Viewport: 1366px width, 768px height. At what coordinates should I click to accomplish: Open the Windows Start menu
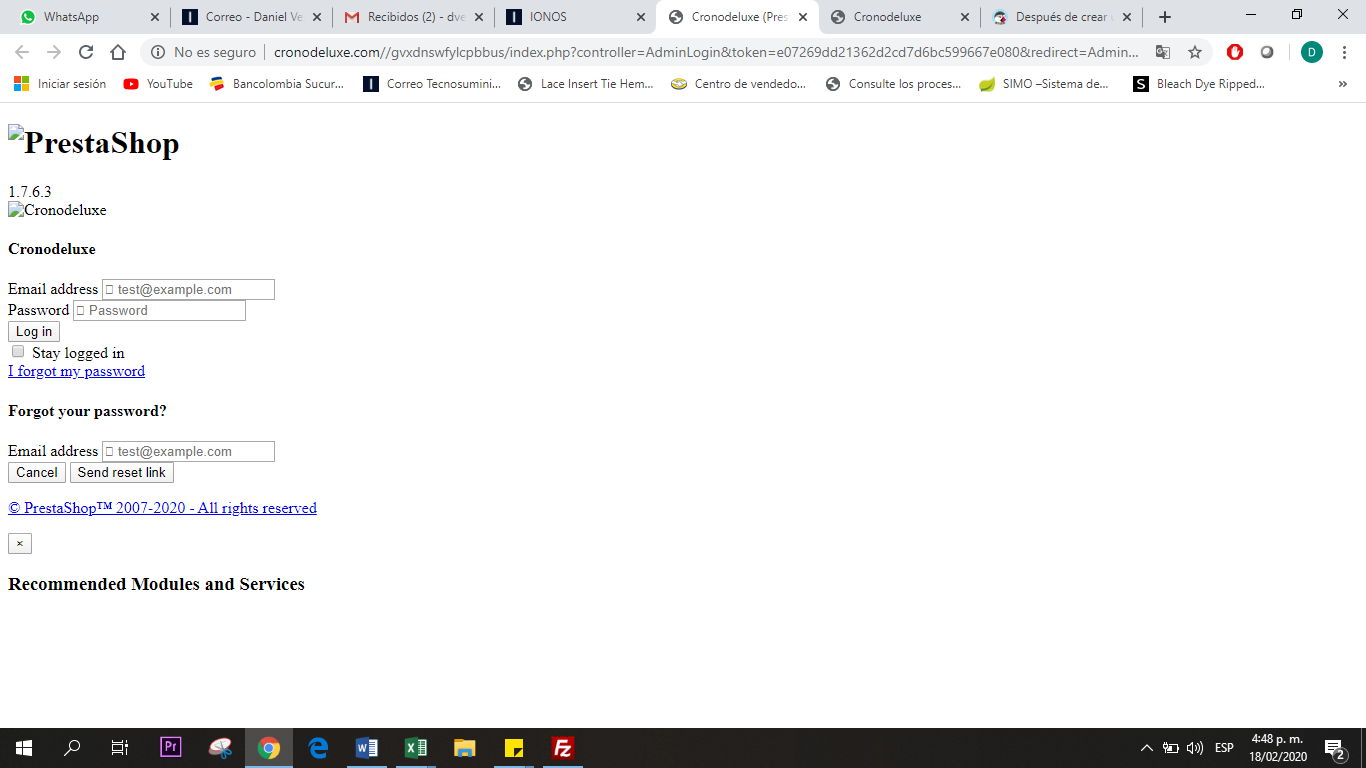pyautogui.click(x=23, y=748)
